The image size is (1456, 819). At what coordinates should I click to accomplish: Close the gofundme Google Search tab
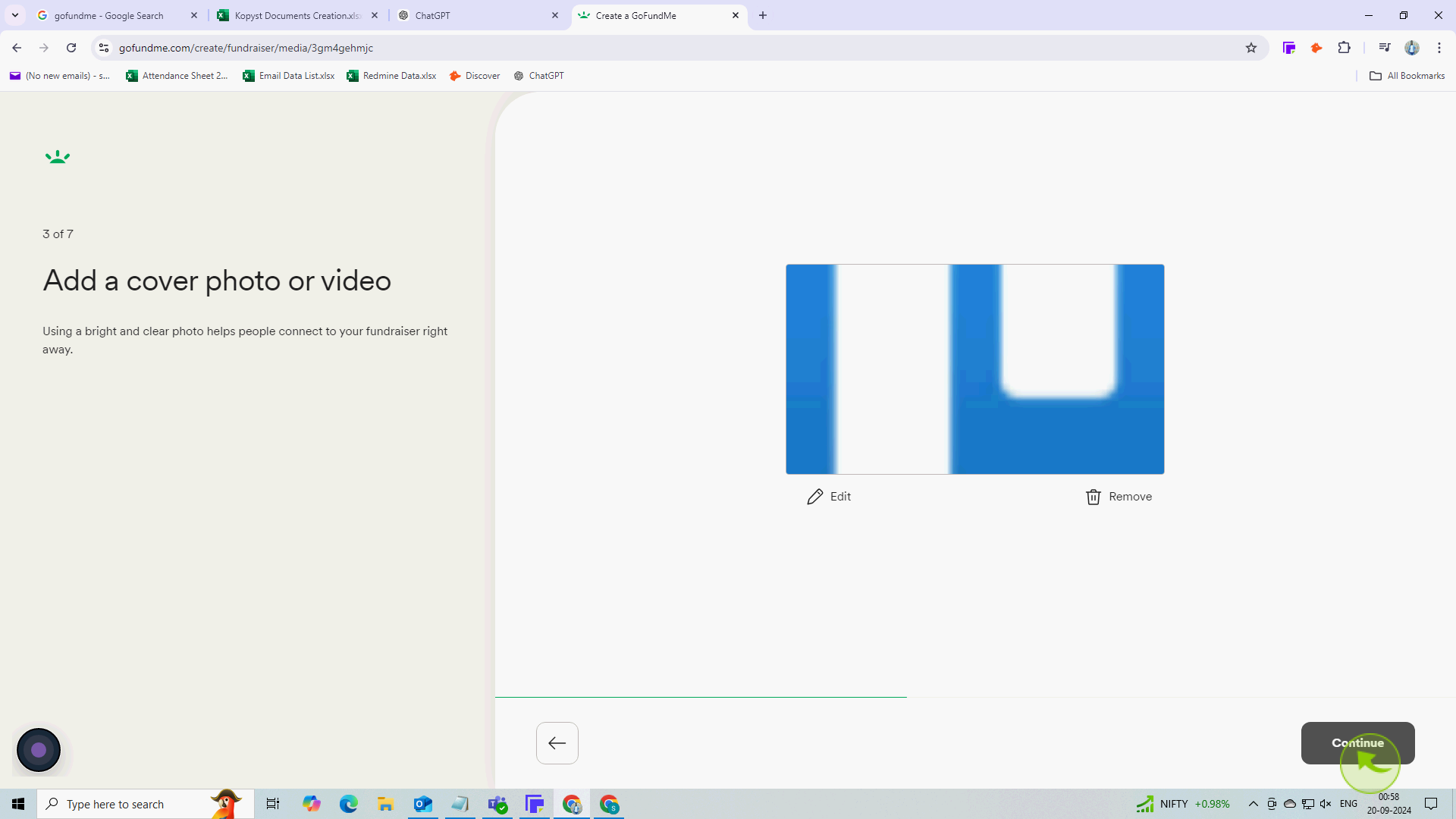194,15
